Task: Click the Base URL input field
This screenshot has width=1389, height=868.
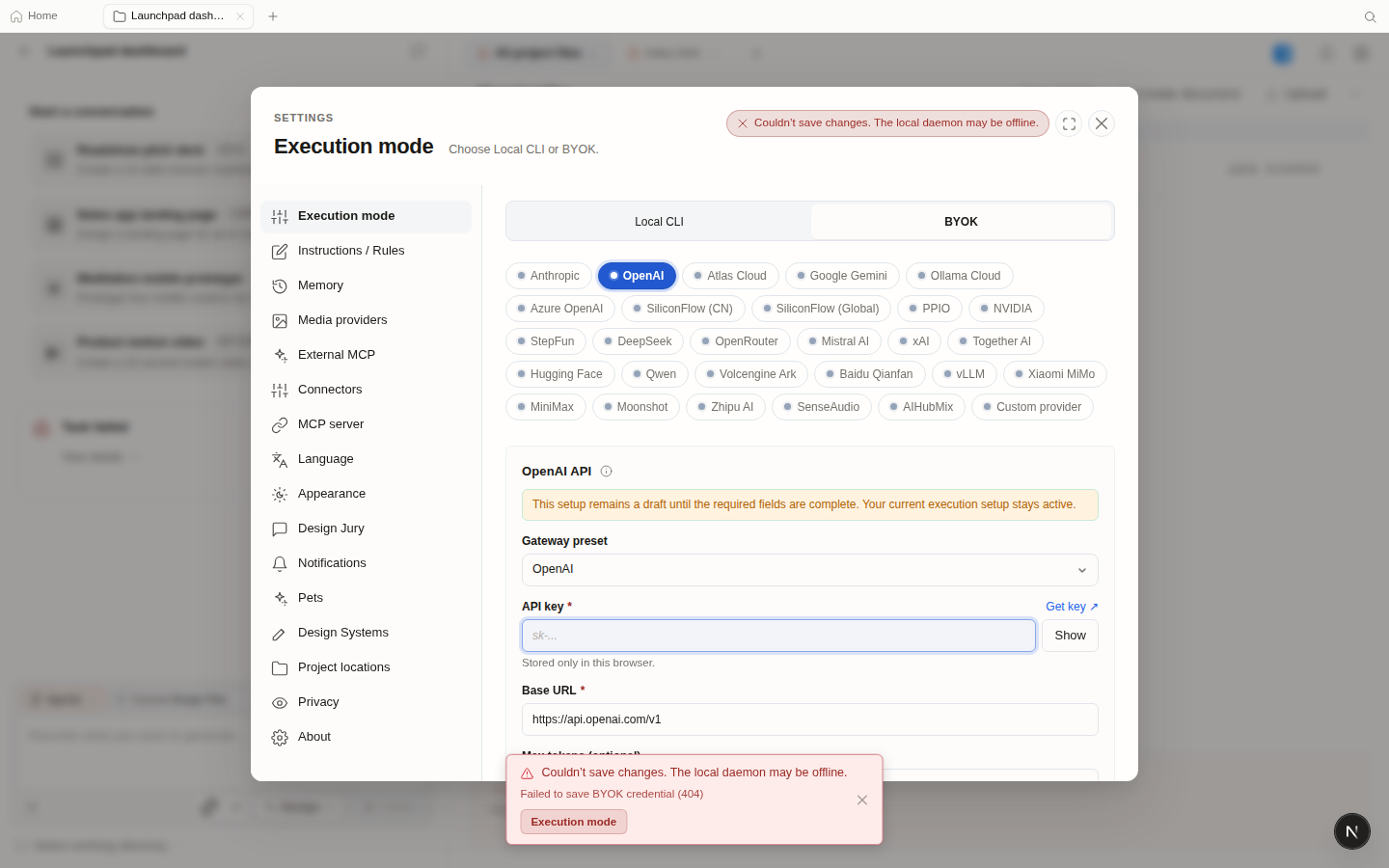Action: (810, 719)
